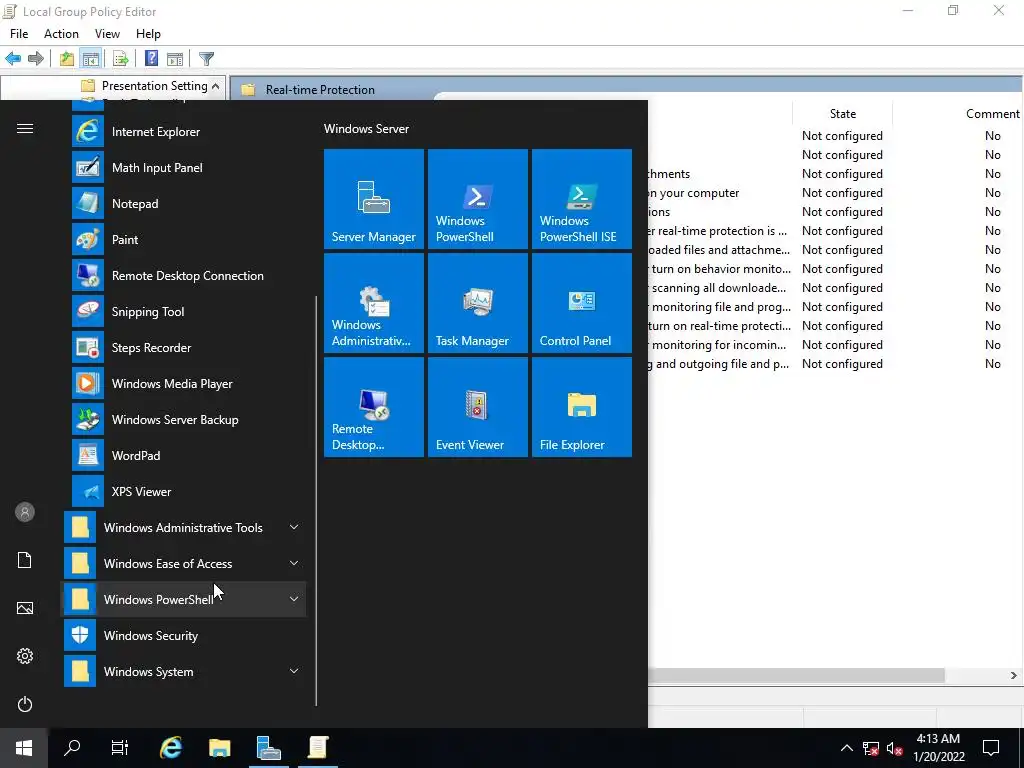This screenshot has width=1024, height=768.
Task: Open Internet Explorer from the taskbar
Action: 170,748
